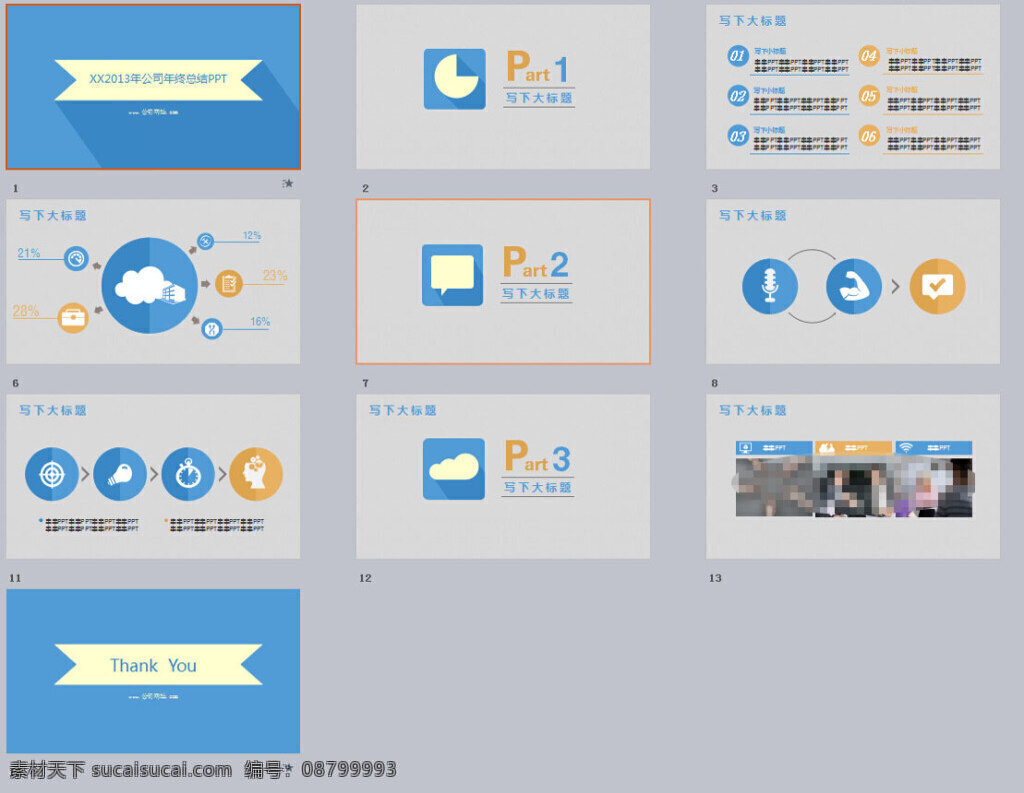Click the speech bubble icon beside Part 2
This screenshot has width=1024, height=793.
pyautogui.click(x=453, y=274)
